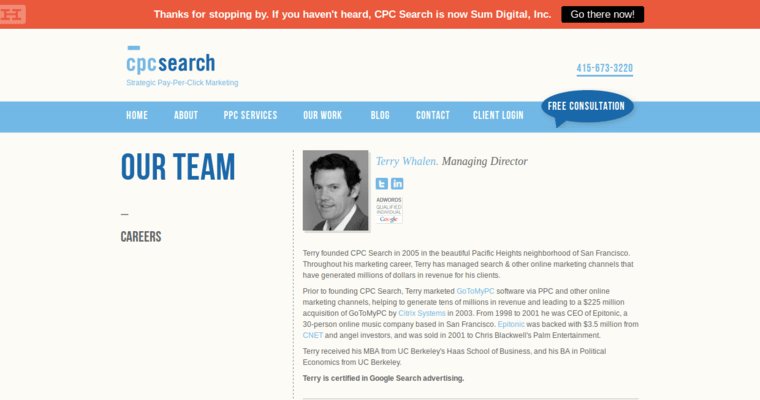Open the CNET link in the bio
Viewport: 760px width, 400px height.
coord(313,336)
